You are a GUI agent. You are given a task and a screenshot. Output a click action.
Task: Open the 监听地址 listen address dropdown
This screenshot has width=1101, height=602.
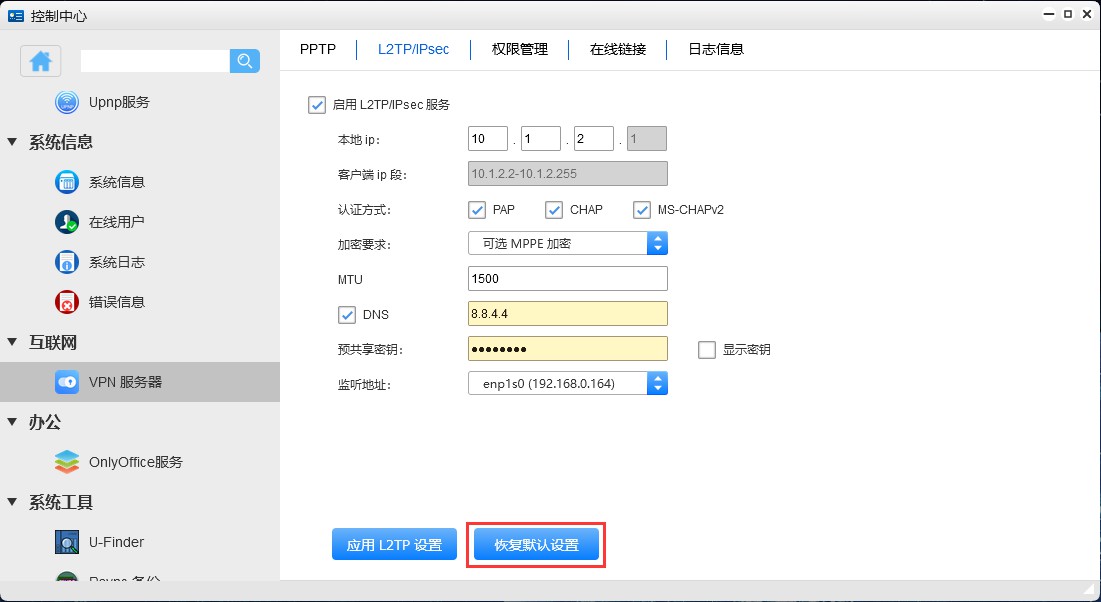[x=657, y=383]
